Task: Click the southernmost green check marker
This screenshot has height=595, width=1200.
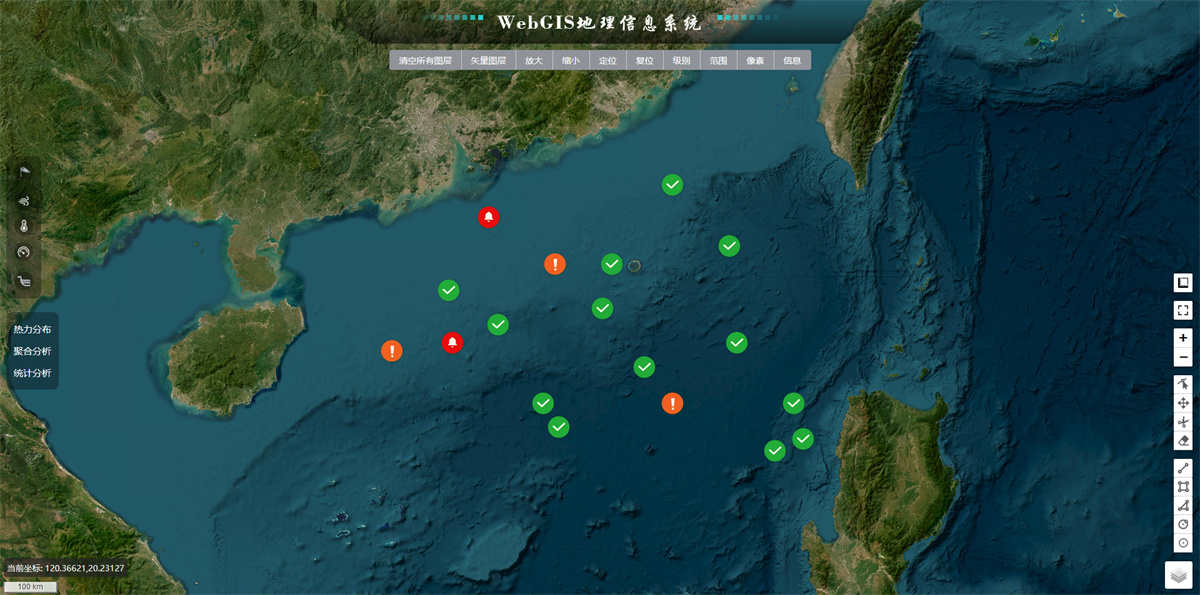Action: 775,451
